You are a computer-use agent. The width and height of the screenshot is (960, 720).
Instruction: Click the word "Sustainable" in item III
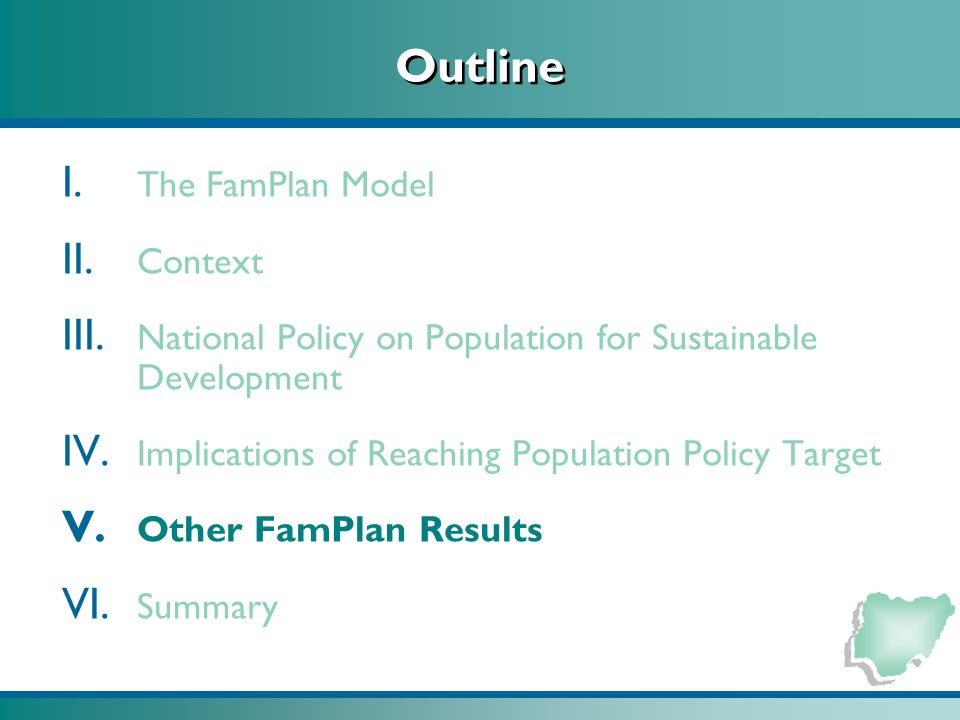(x=734, y=337)
